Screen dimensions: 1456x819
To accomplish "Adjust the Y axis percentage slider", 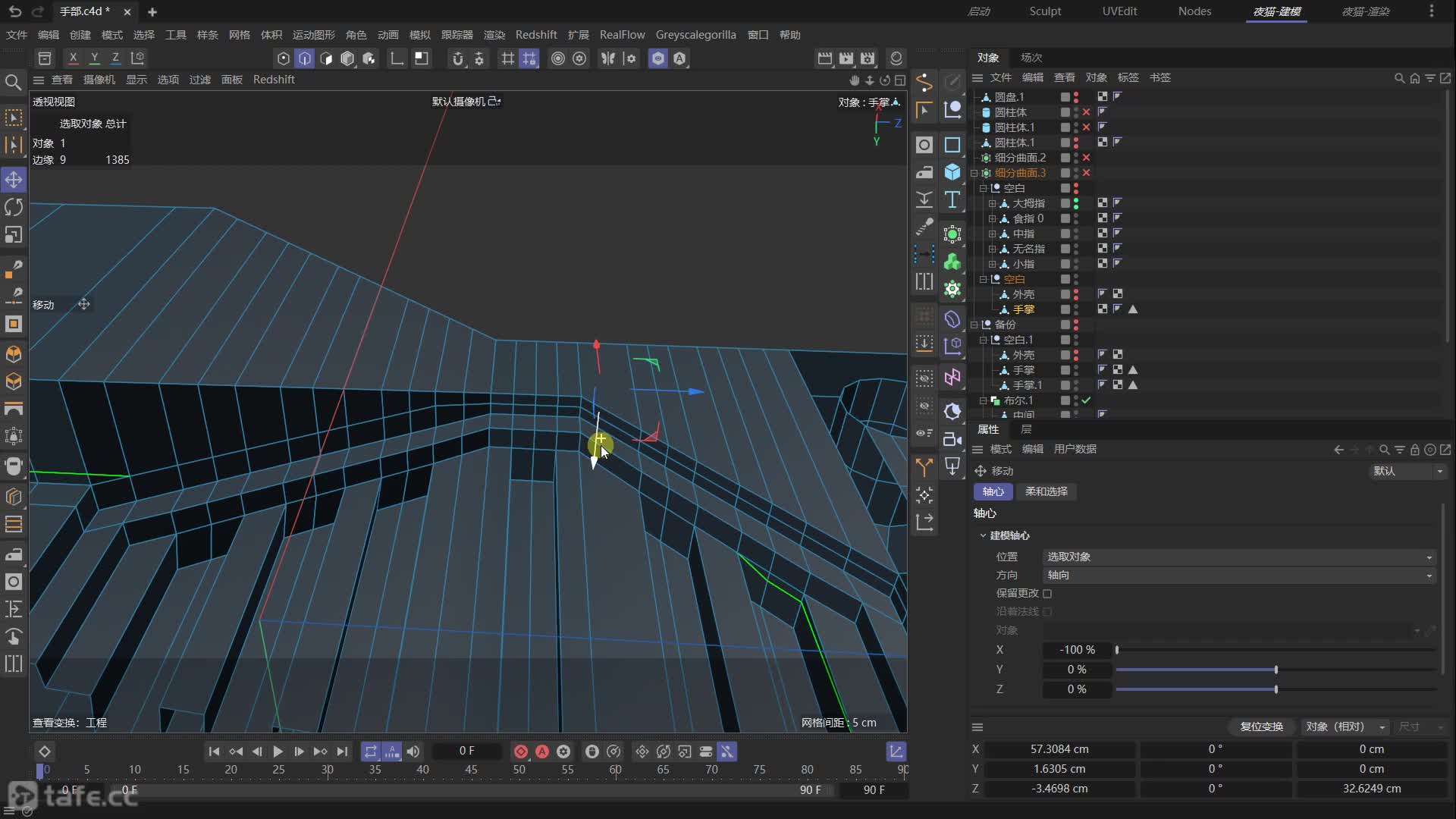I will tap(1276, 670).
